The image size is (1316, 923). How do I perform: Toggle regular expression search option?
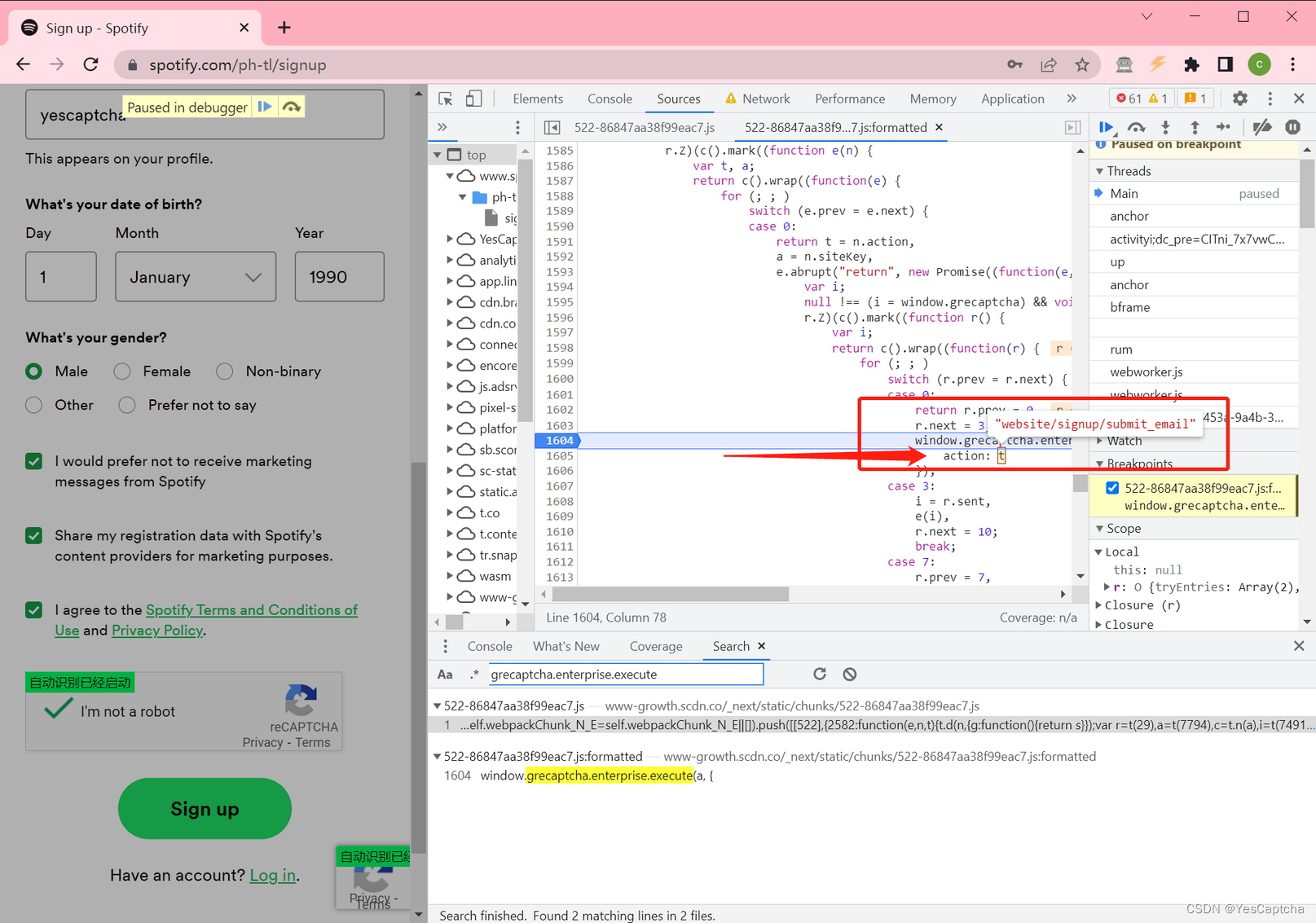474,674
